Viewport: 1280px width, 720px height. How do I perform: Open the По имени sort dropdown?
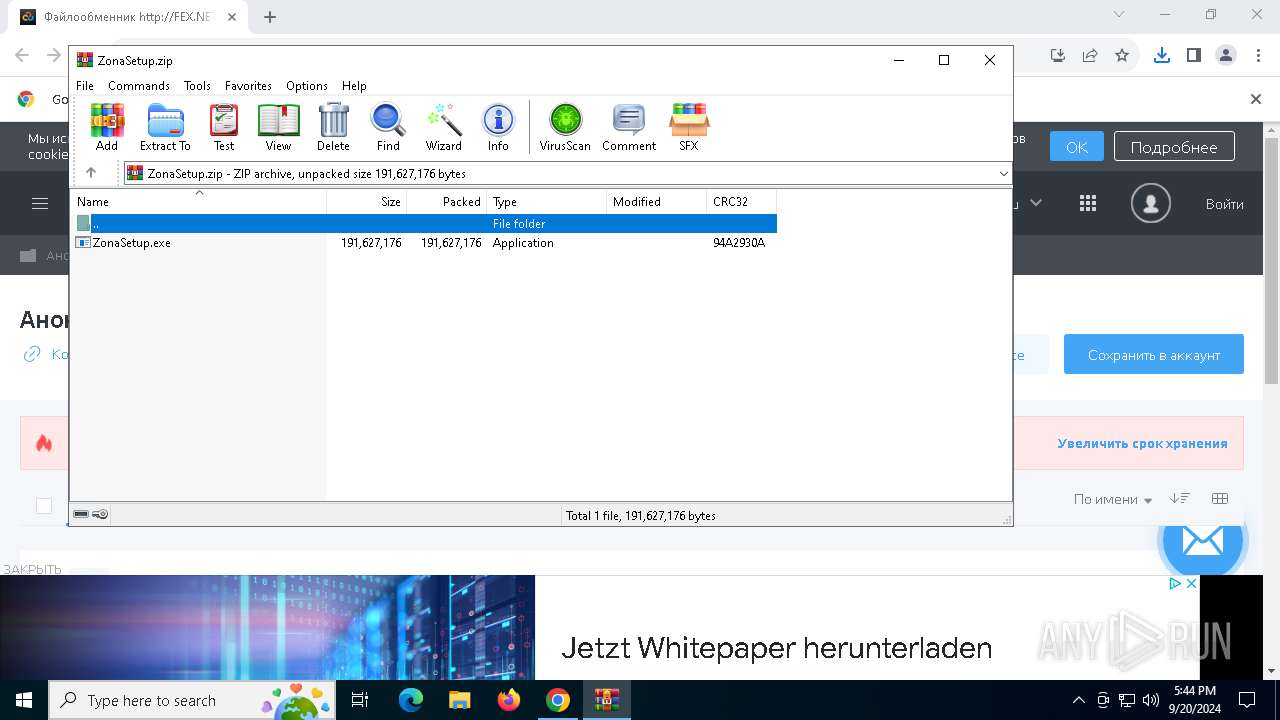[1113, 499]
